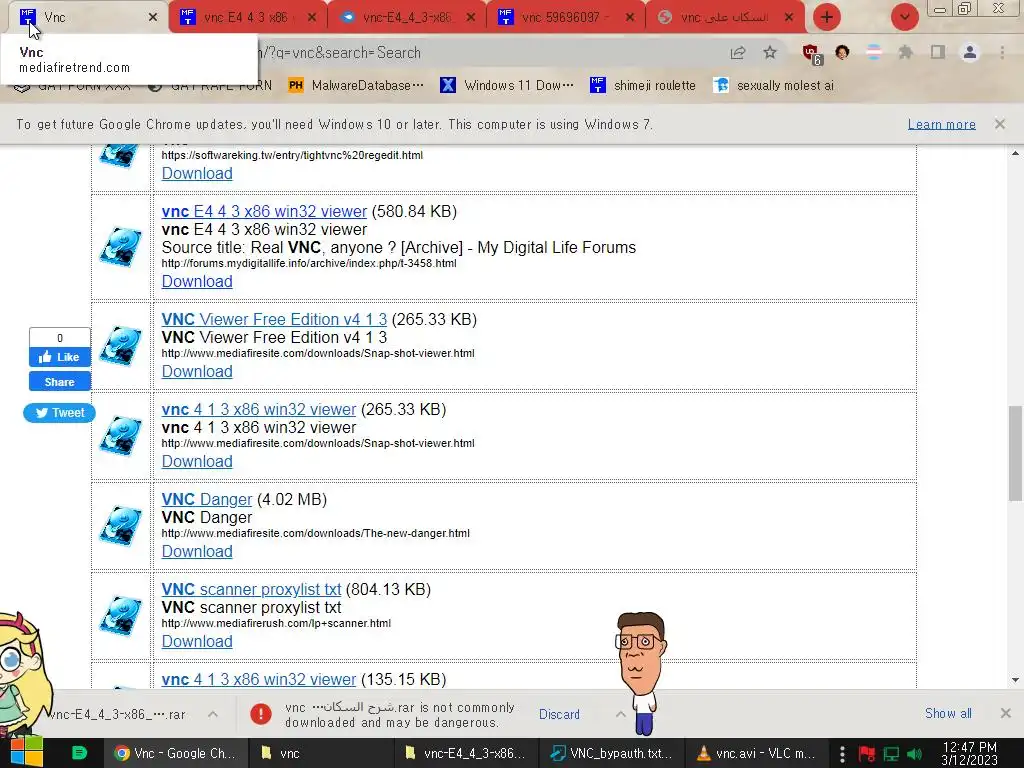Image resolution: width=1024 pixels, height=768 pixels.
Task: Open VNC Viewer Free Edition v4 1 3 link
Action: click(x=274, y=319)
